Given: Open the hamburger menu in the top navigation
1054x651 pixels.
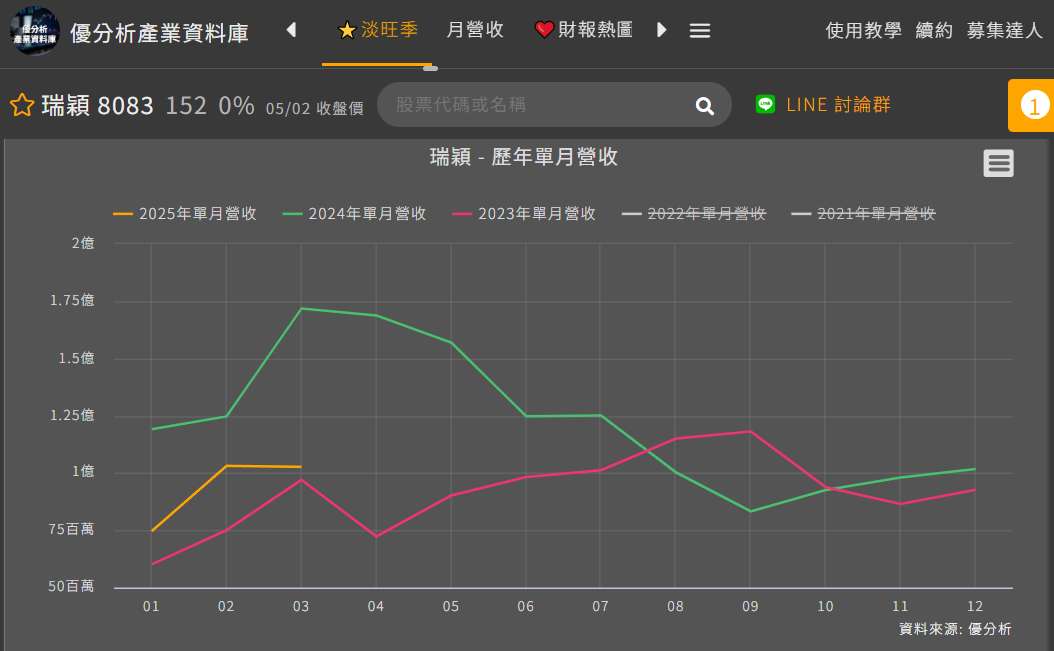Looking at the screenshot, I should click(700, 30).
